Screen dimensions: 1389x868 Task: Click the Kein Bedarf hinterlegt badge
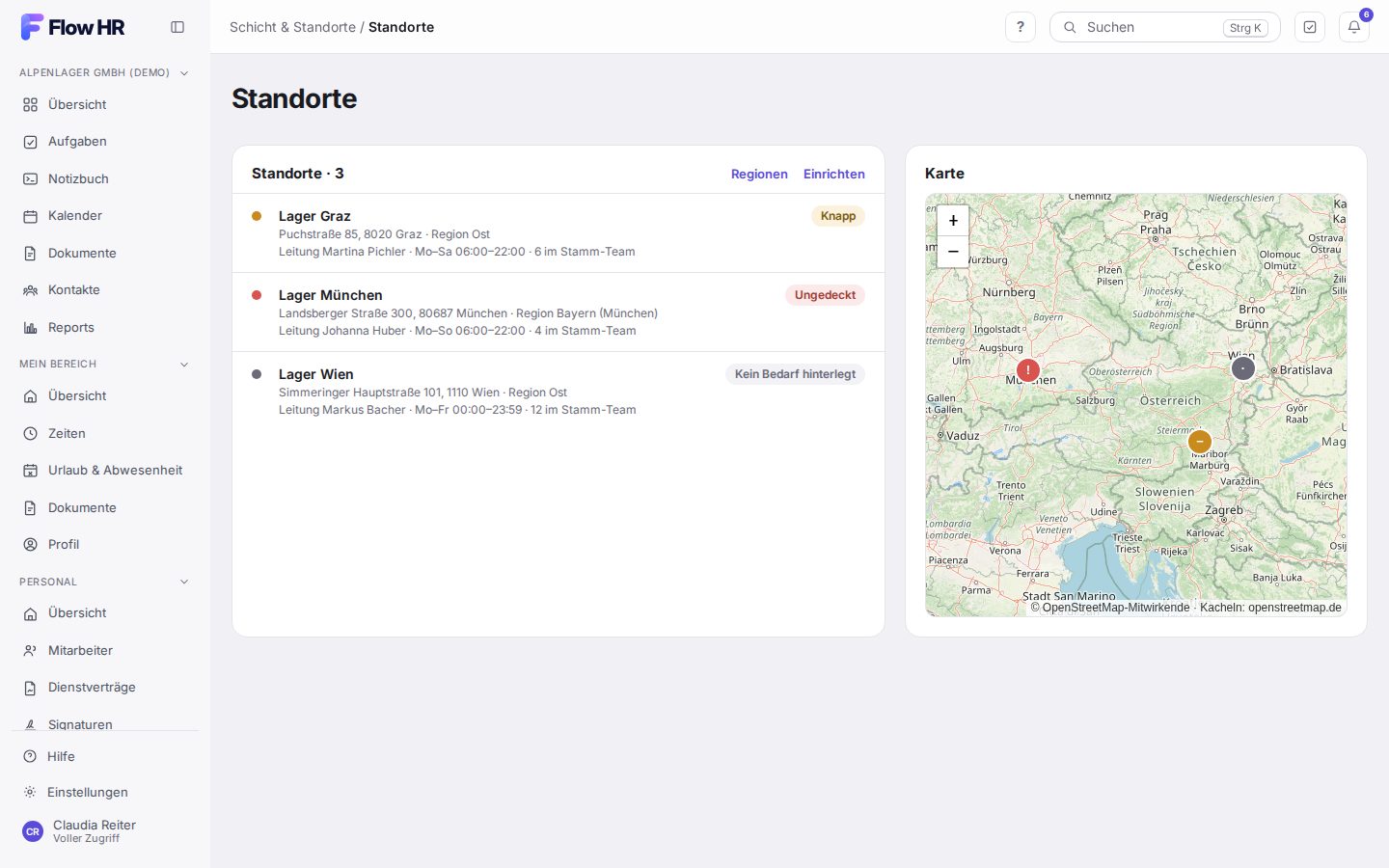(795, 374)
